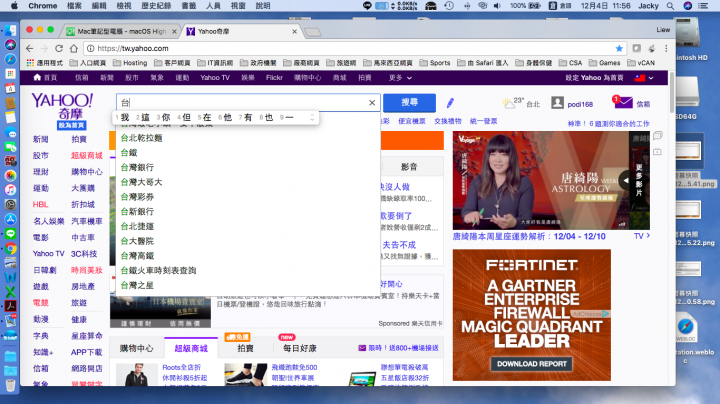Select suggestion 台灣銀行

[137, 167]
